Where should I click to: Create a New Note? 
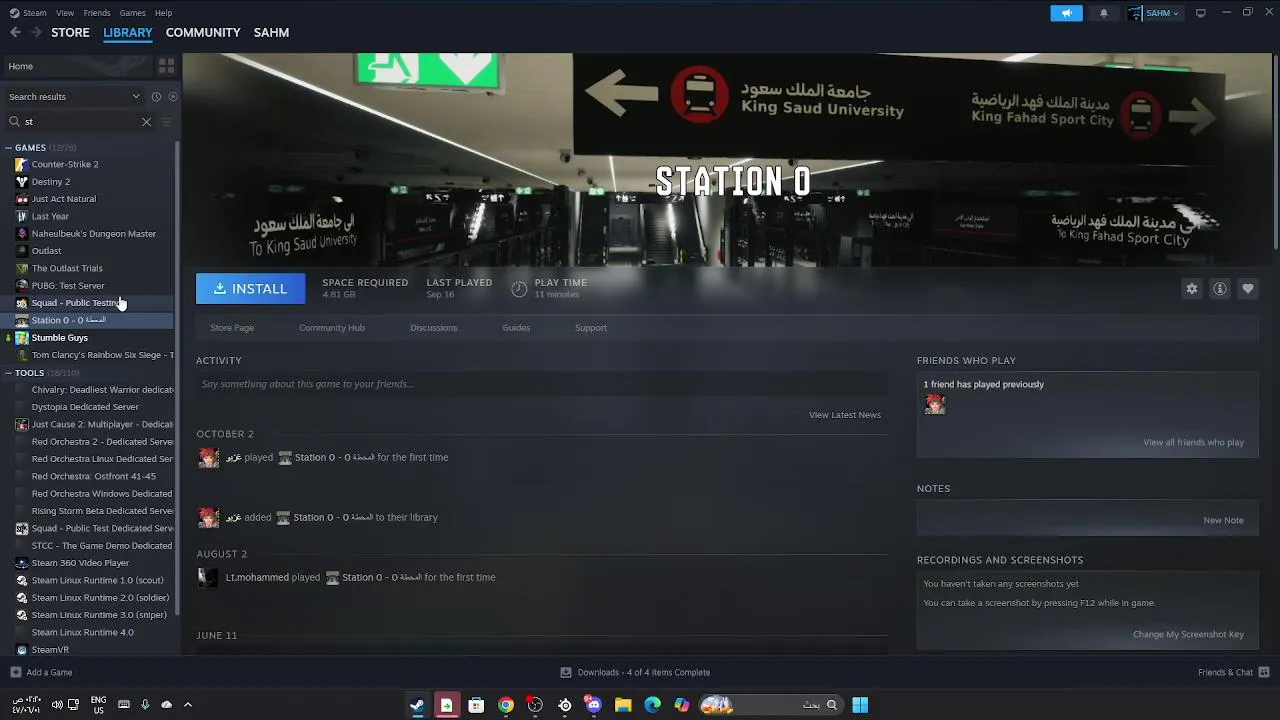click(x=1223, y=520)
